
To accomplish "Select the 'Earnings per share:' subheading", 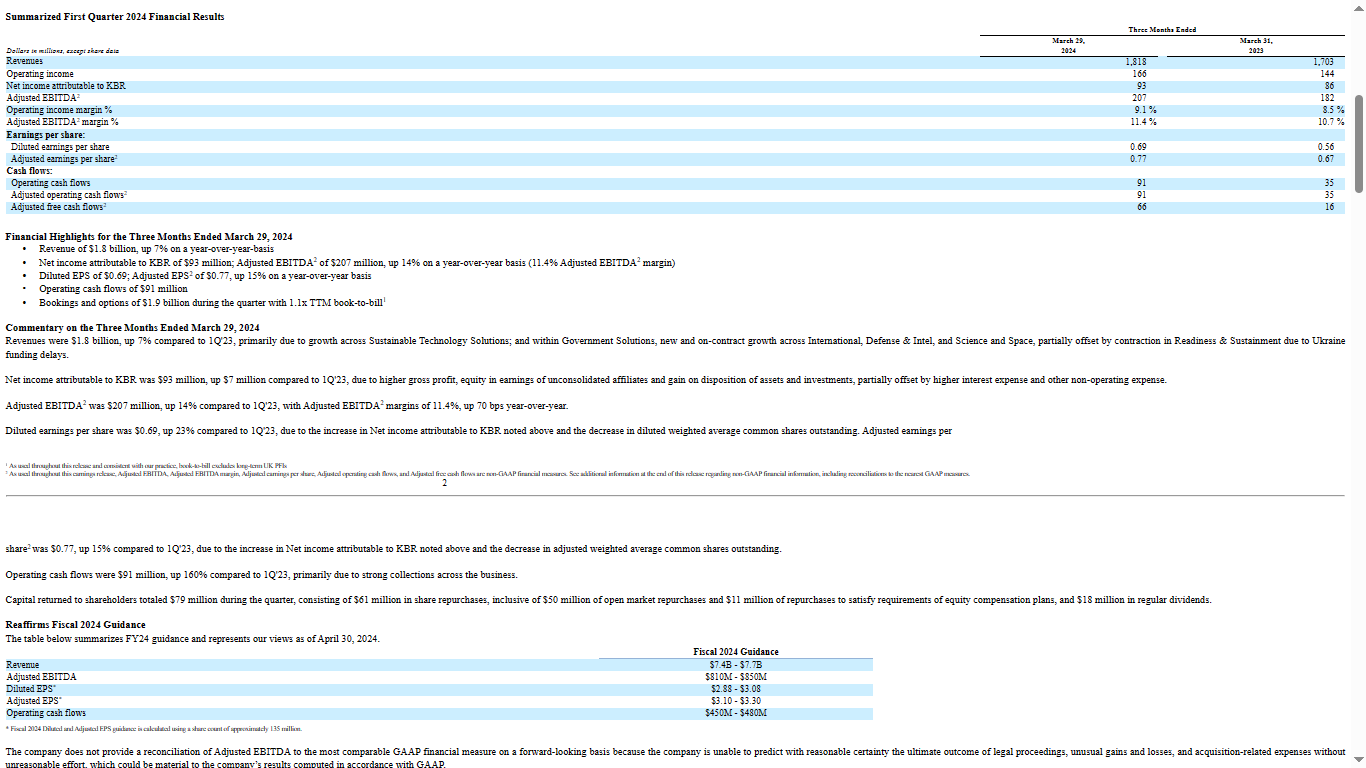I will pyautogui.click(x=46, y=134).
